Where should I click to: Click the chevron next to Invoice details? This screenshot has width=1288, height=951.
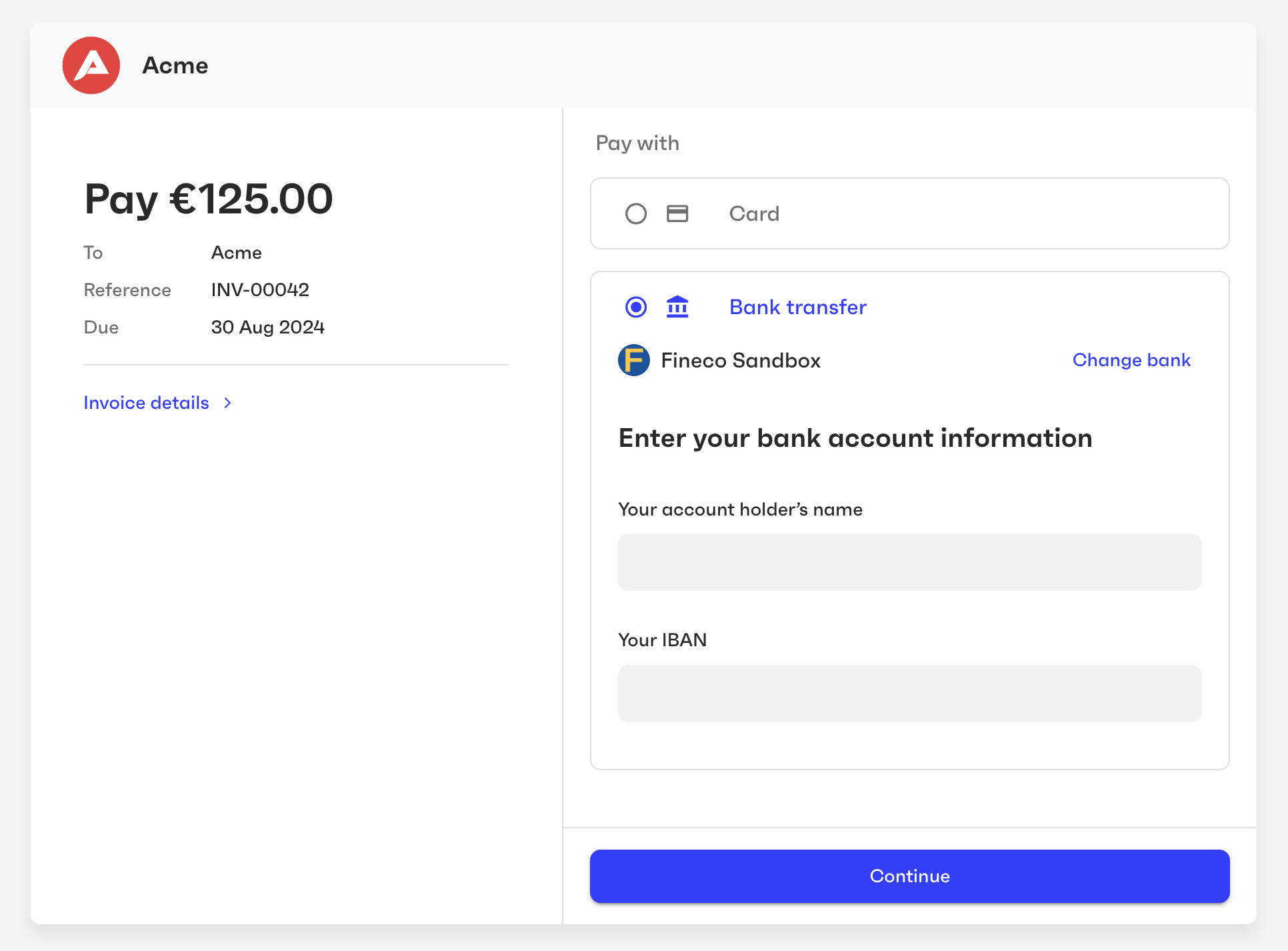pos(228,403)
